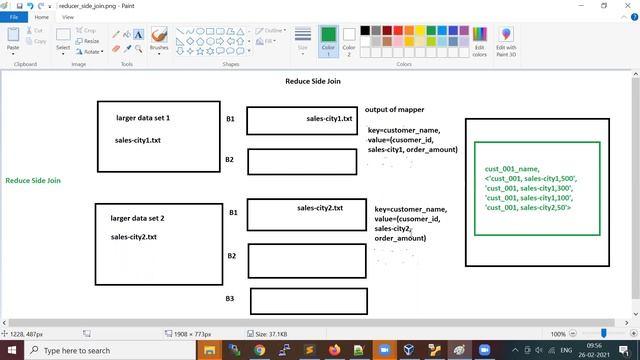Image resolution: width=640 pixels, height=360 pixels.
Task: Click the Paint Help question mark
Action: point(634,17)
